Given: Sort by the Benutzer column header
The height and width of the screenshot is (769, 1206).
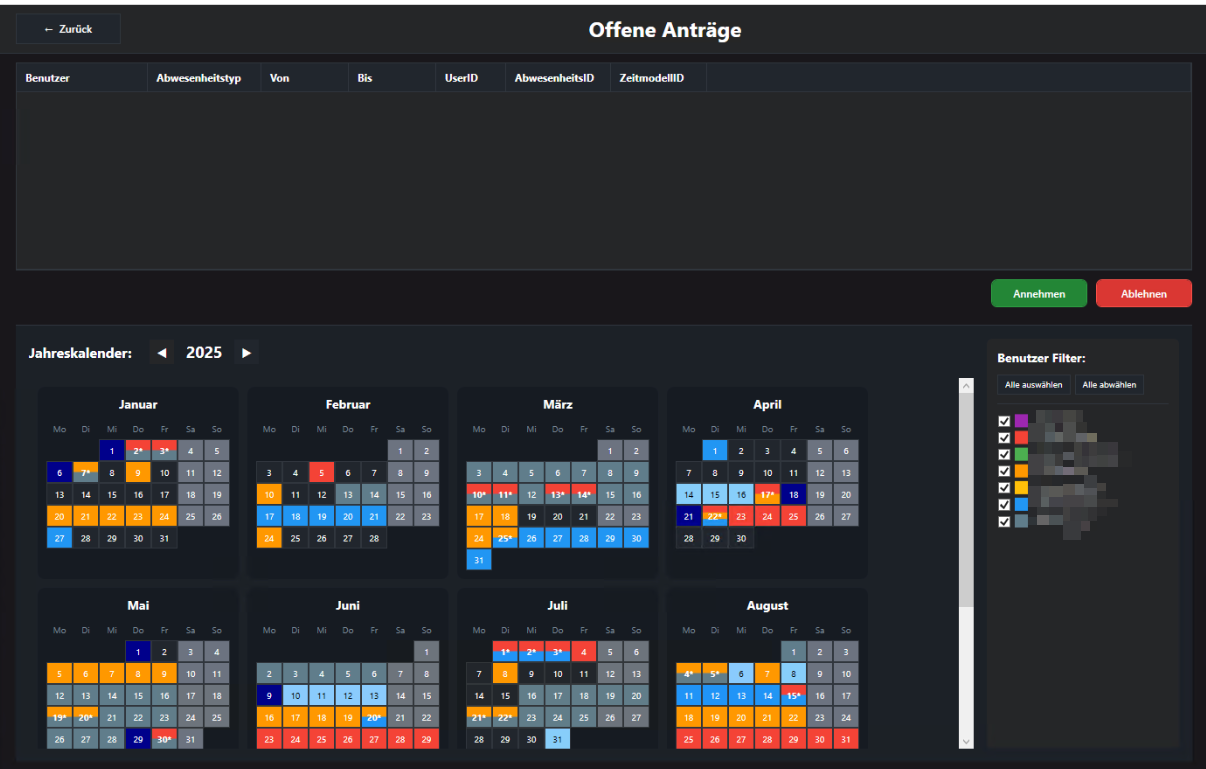Looking at the screenshot, I should coord(48,78).
